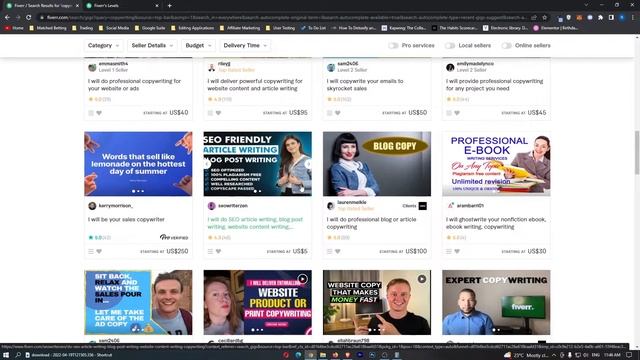Click the list icon on the US$40 gig
640x360 pixels.
tap(91, 113)
